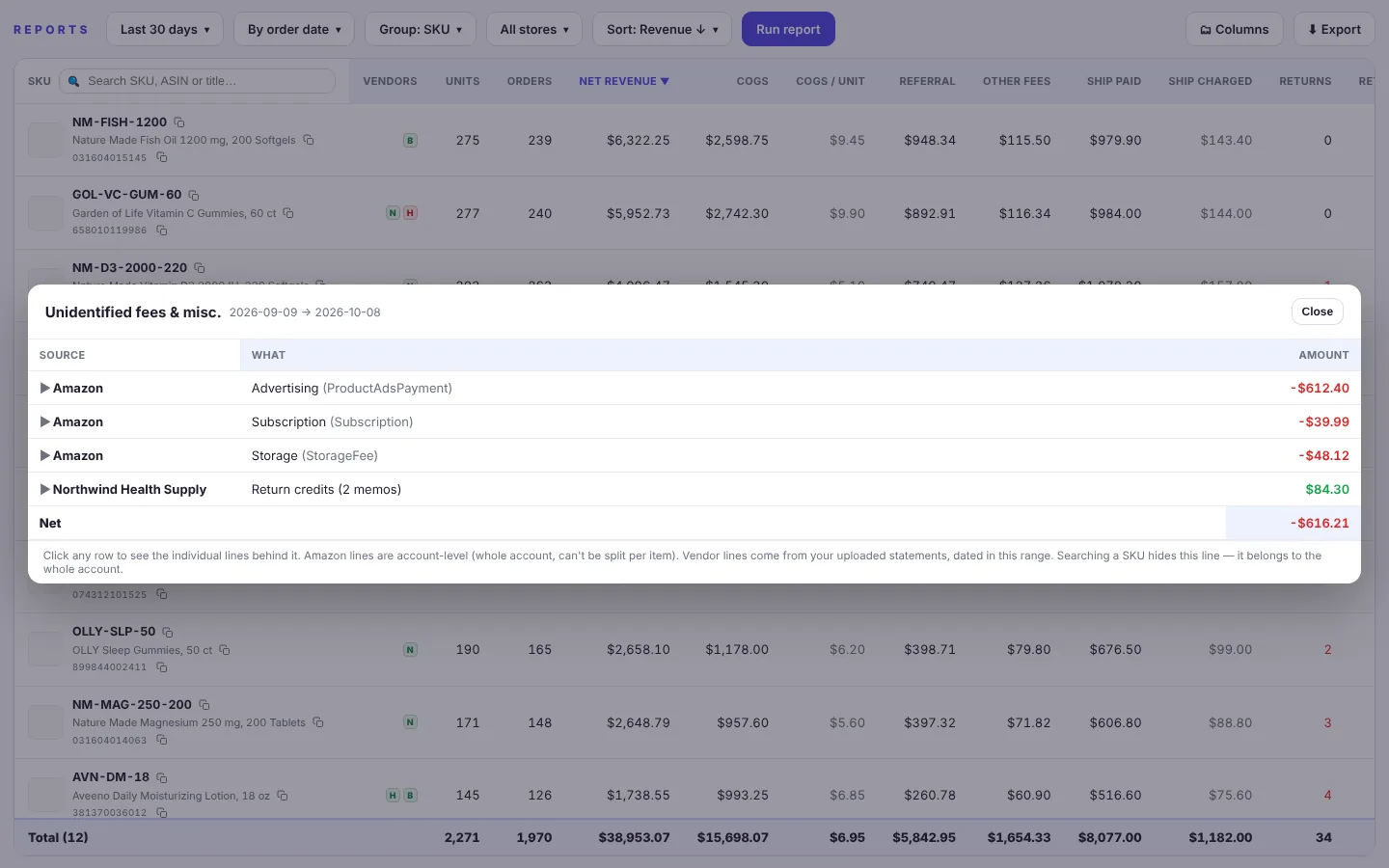This screenshot has height=868, width=1389.
Task: Copy OLLY Sleep Gummies title
Action: 225,650
